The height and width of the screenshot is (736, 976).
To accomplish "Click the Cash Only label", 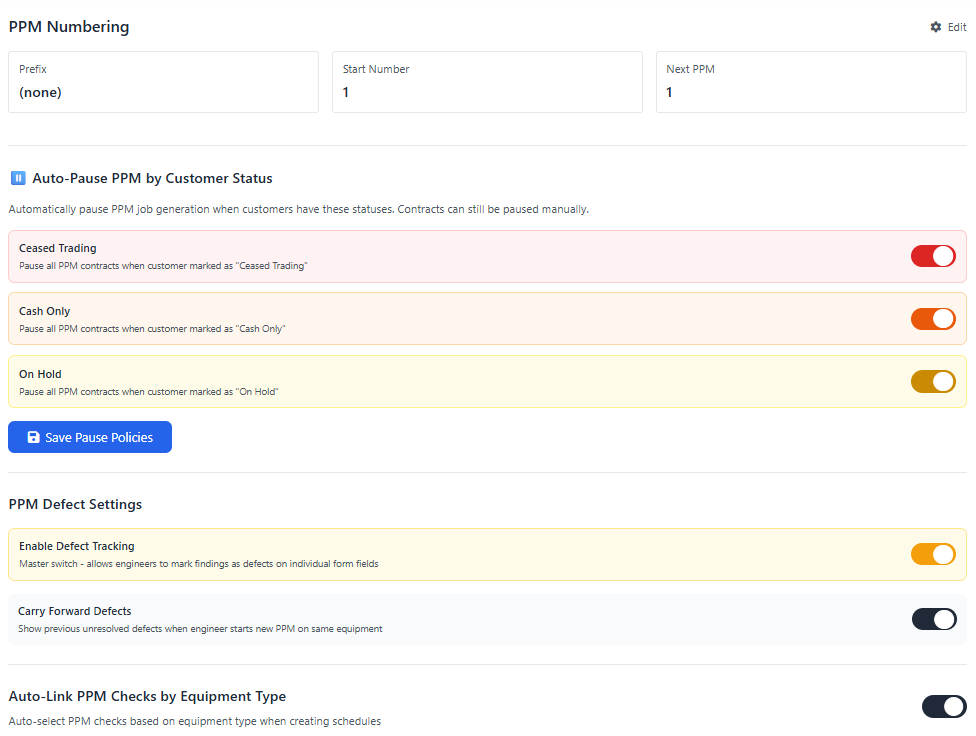I will 45,311.
